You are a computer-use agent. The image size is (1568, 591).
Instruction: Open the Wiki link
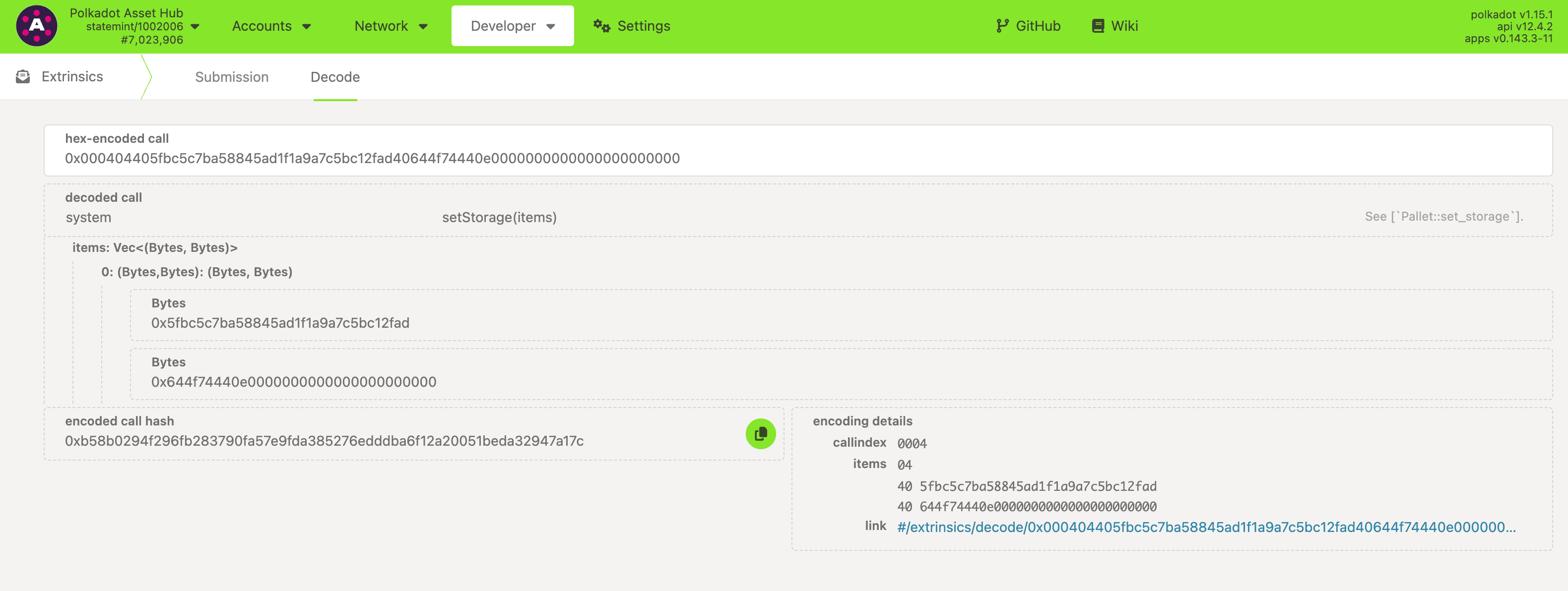click(1114, 26)
